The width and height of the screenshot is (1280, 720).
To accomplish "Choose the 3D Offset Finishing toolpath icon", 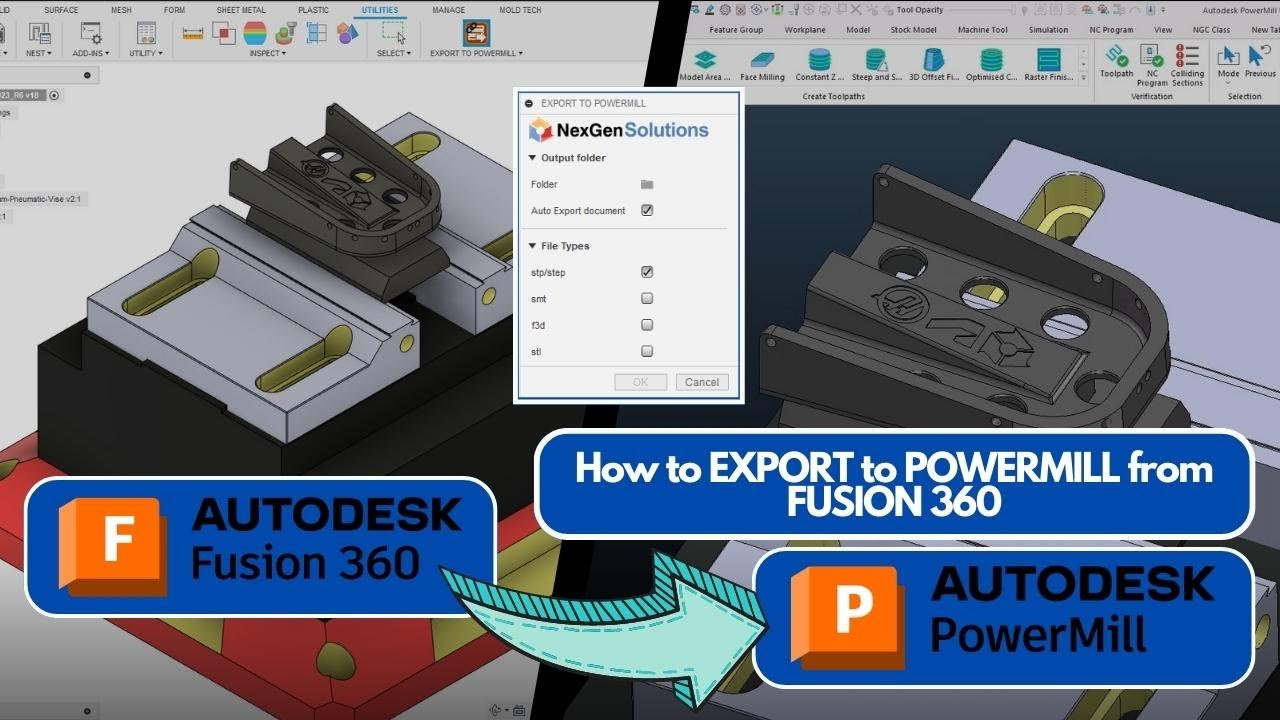I will pos(934,59).
